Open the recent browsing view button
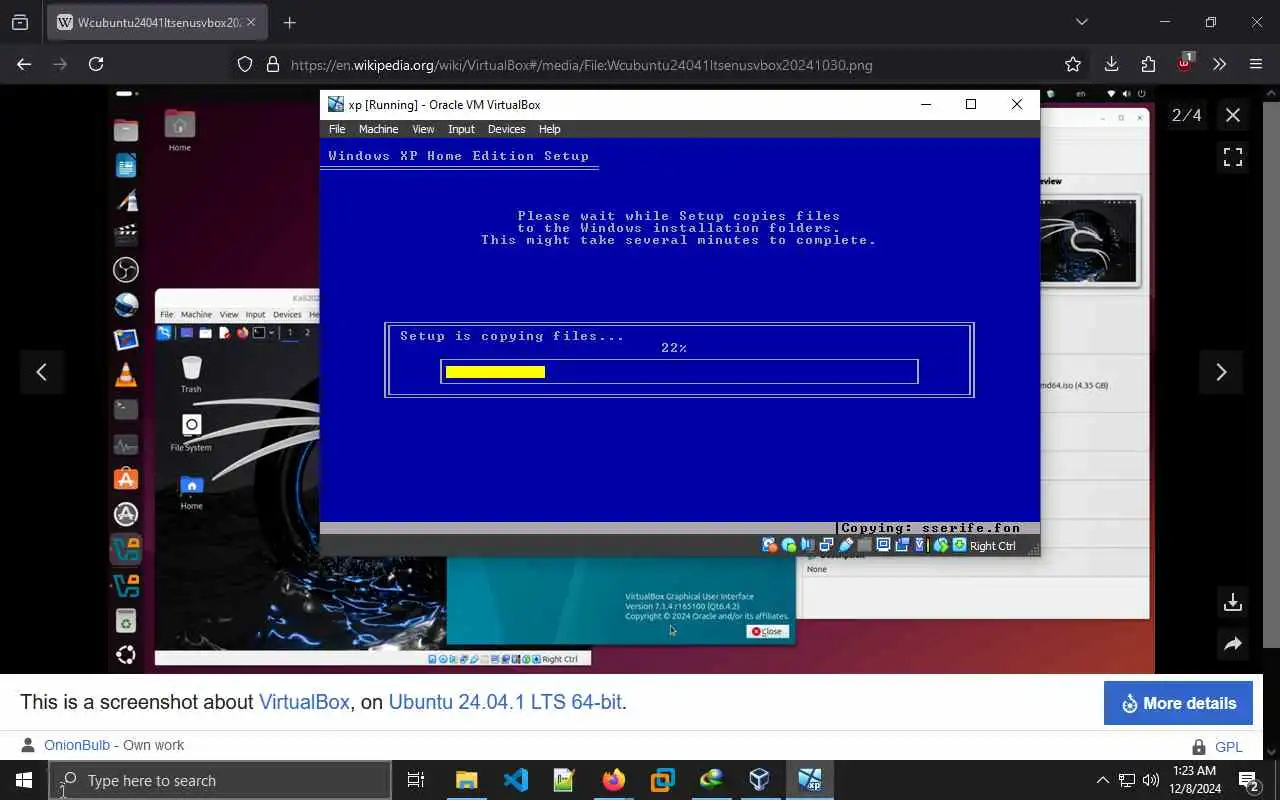 (20, 22)
